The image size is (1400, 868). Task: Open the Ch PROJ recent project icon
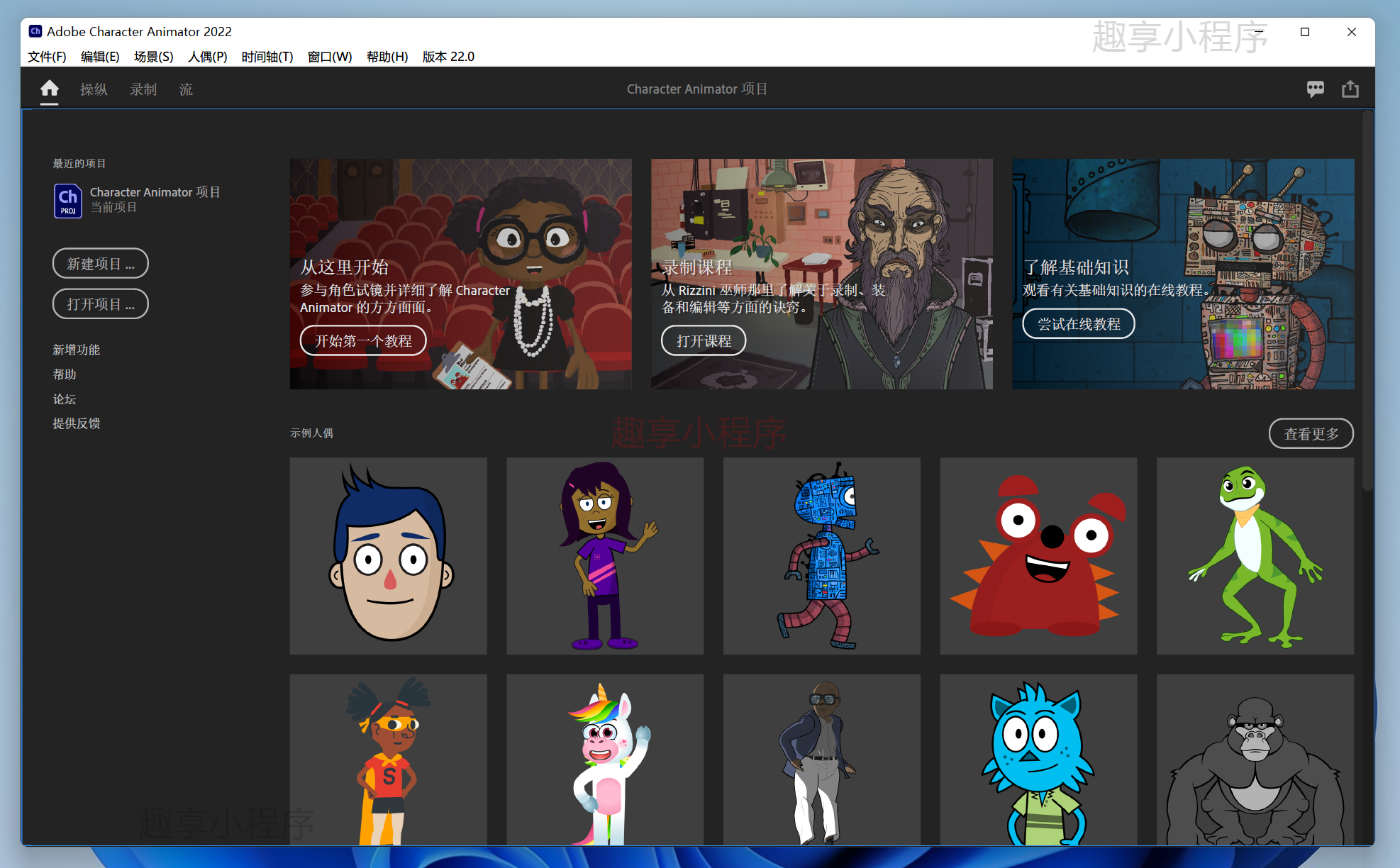coord(68,201)
